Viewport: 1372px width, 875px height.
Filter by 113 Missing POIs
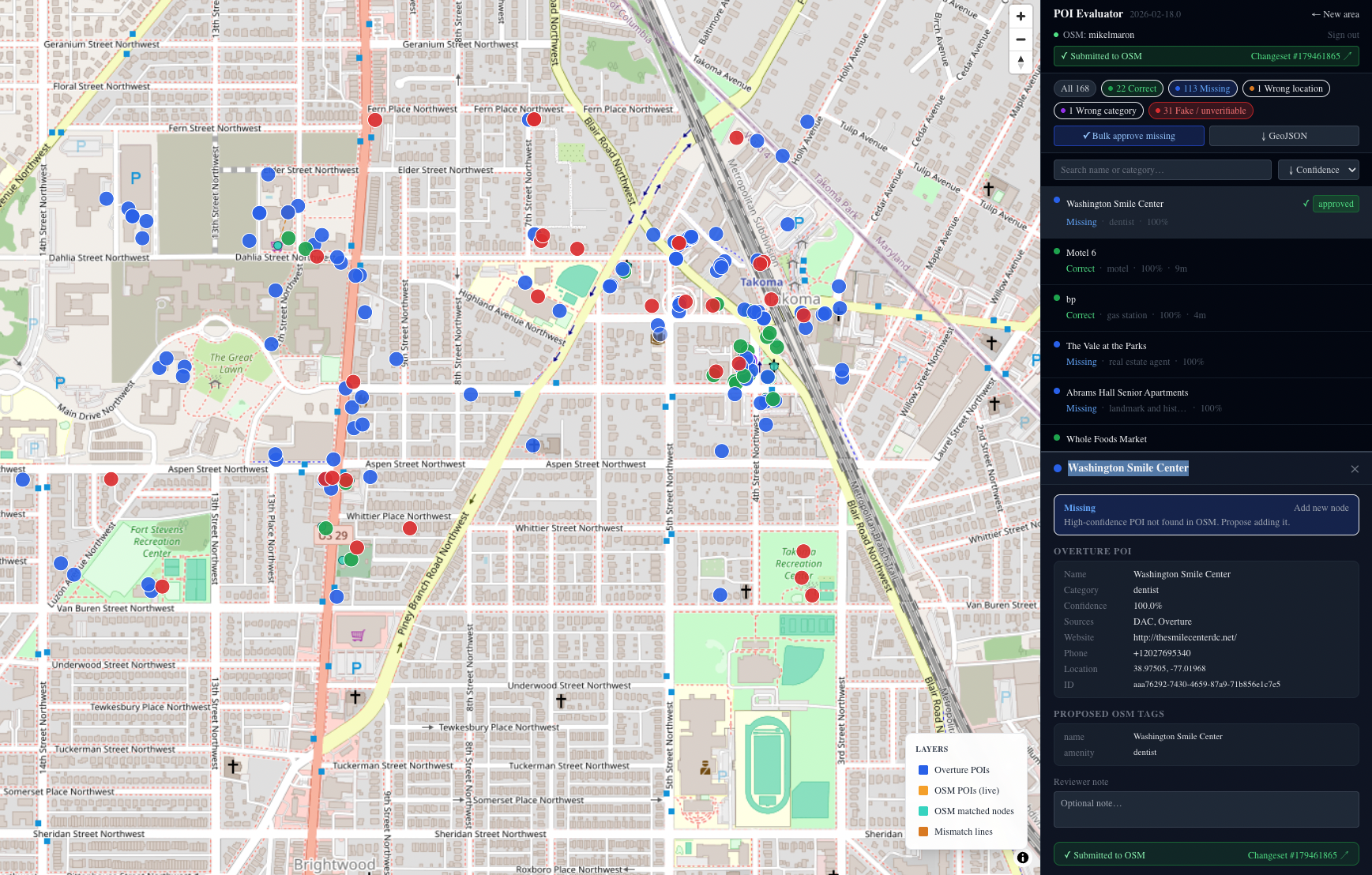(1201, 88)
